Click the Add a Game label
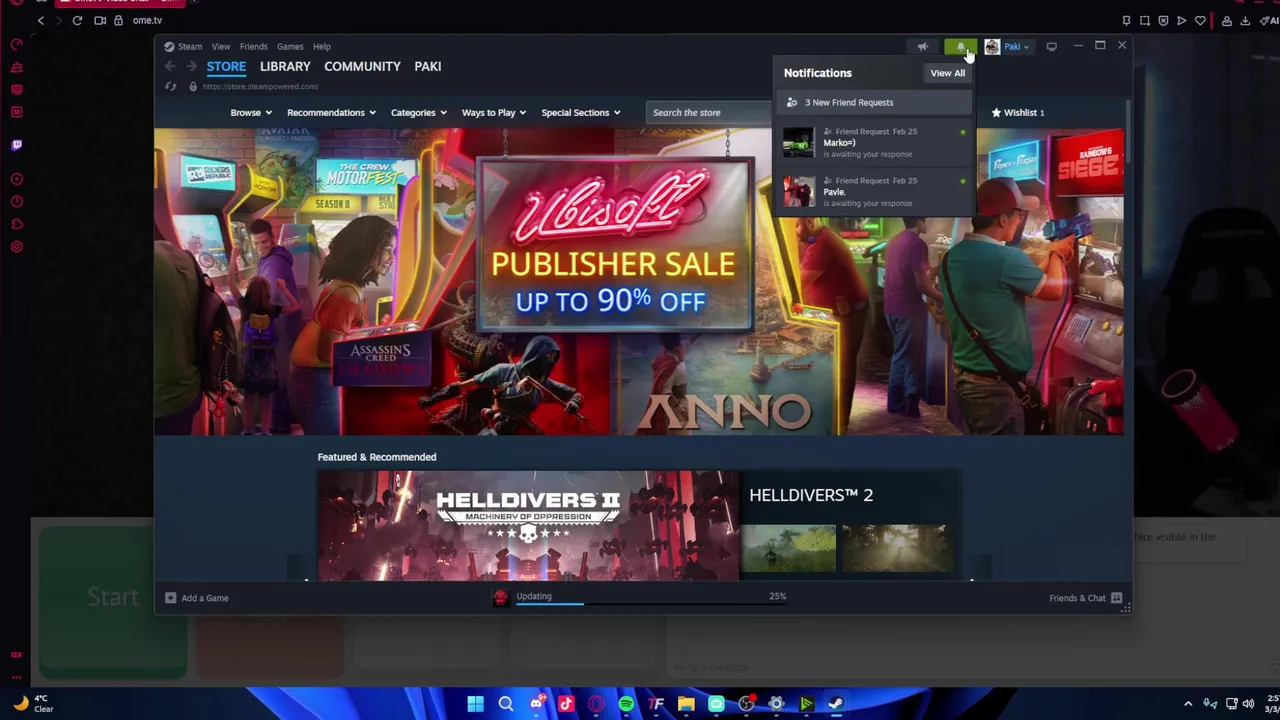 [x=205, y=598]
